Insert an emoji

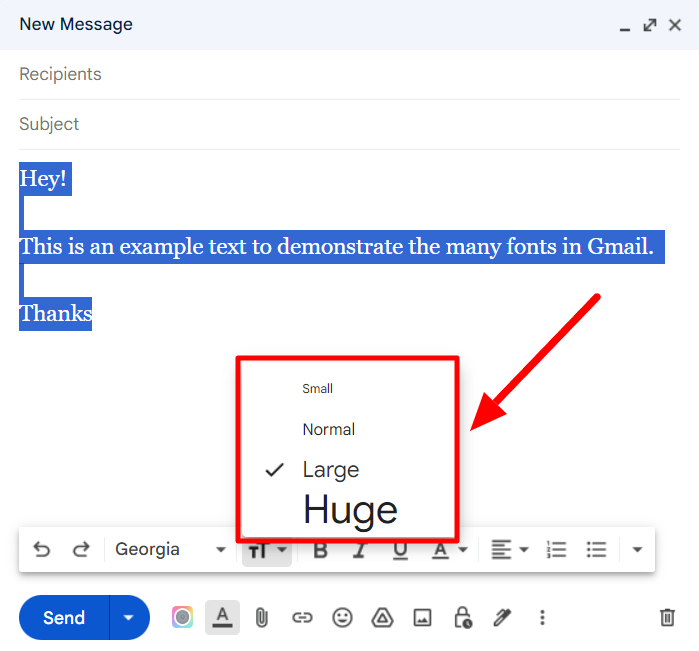[x=342, y=618]
